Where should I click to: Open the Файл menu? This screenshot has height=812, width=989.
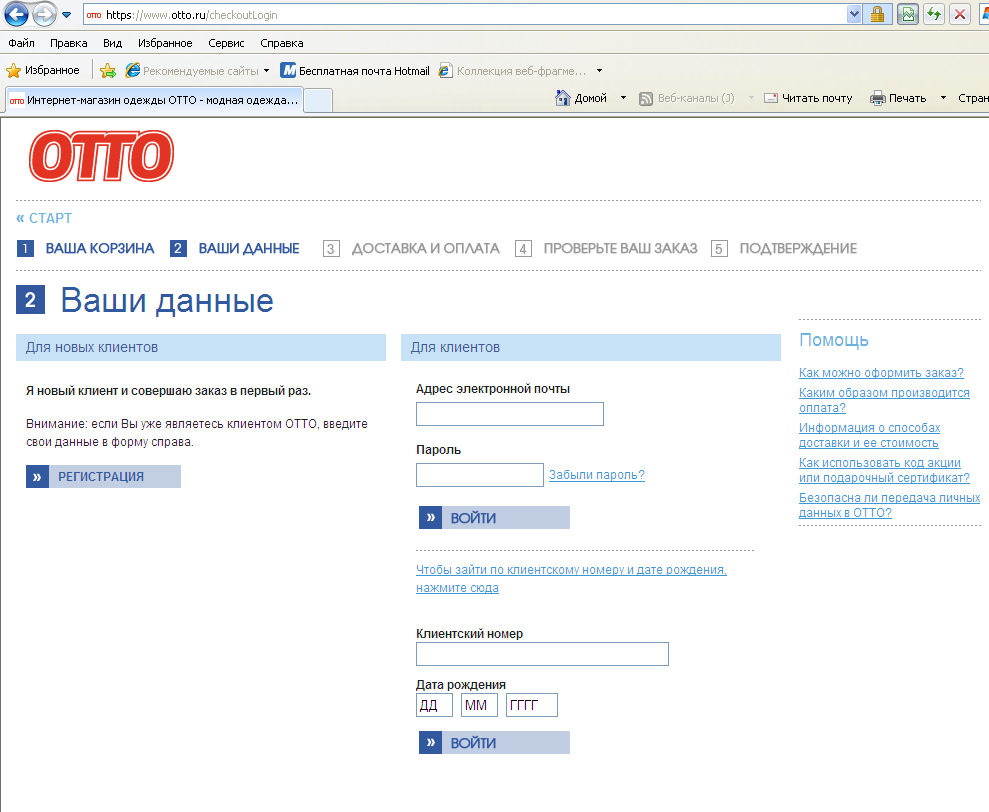21,43
